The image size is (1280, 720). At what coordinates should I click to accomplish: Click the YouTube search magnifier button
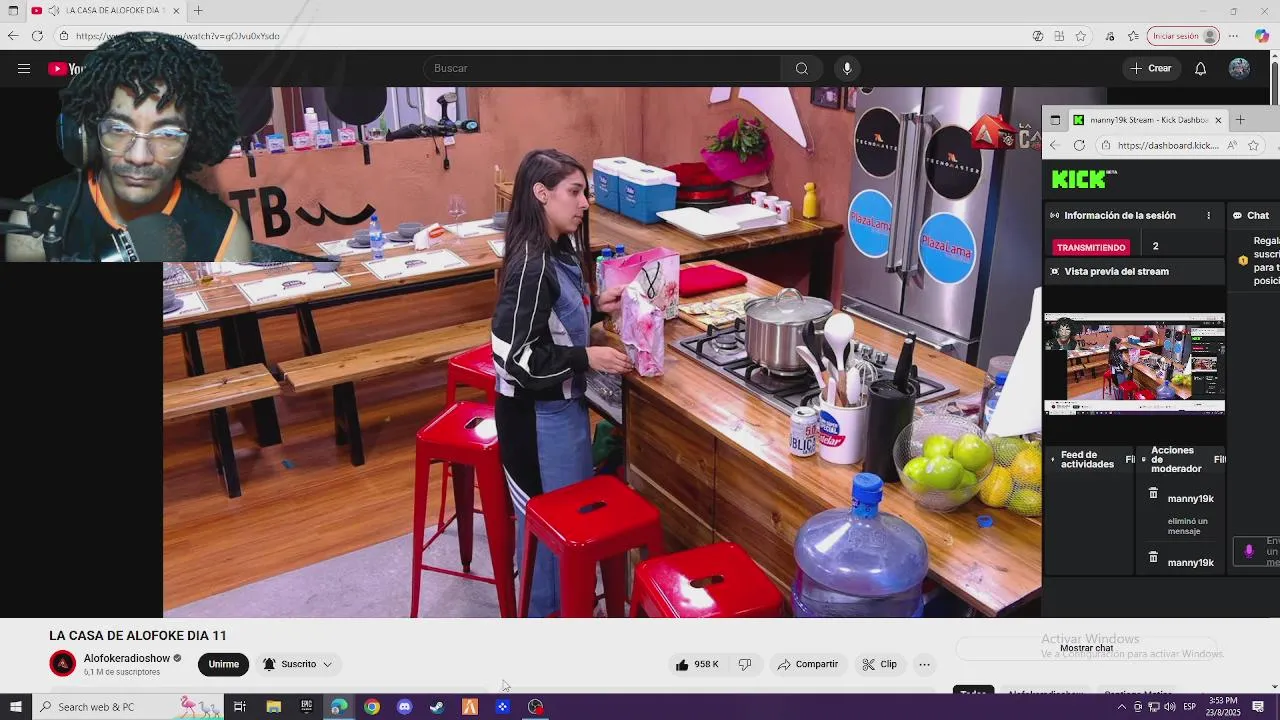801,68
